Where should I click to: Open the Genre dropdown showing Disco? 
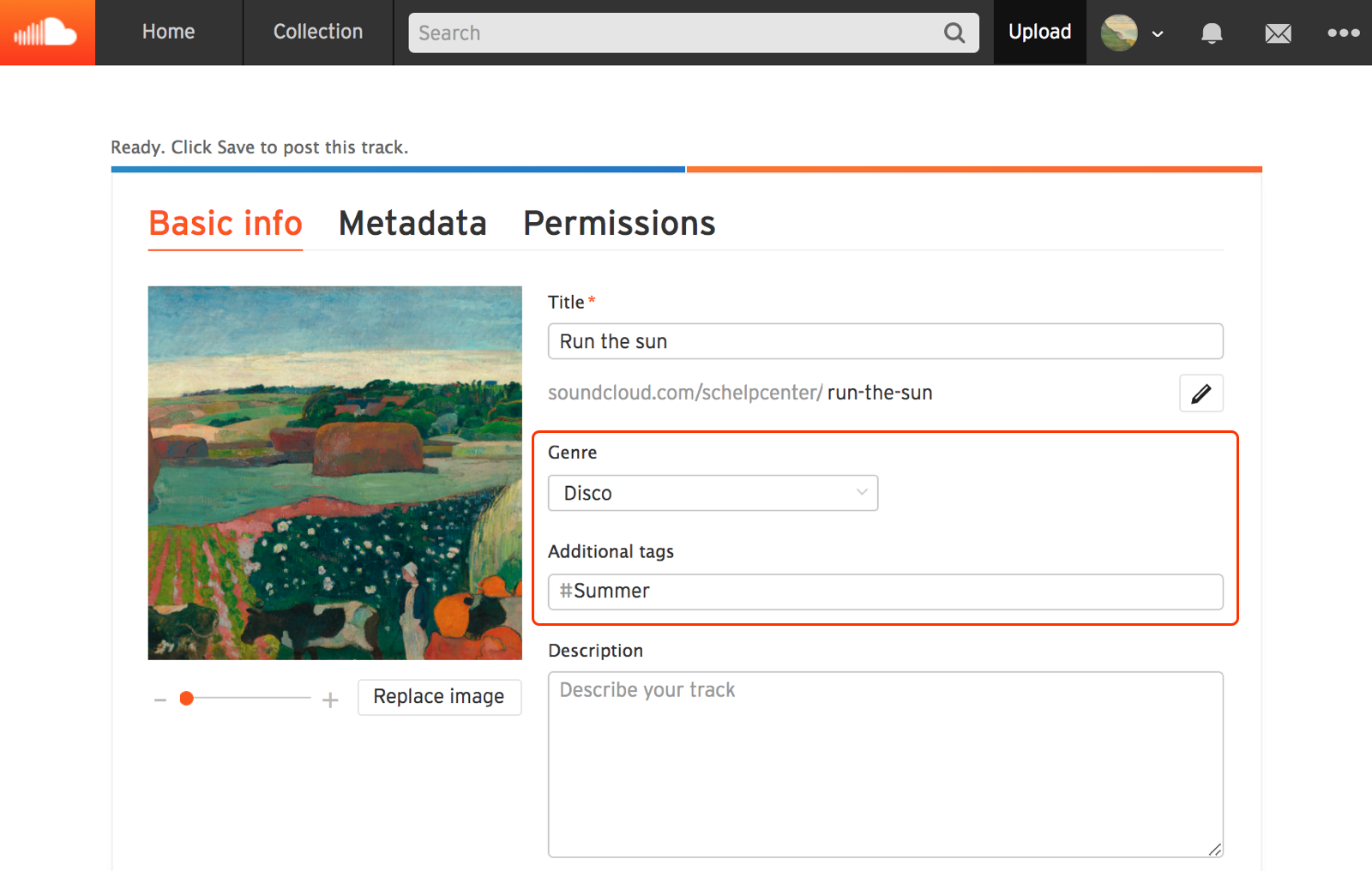pos(713,493)
